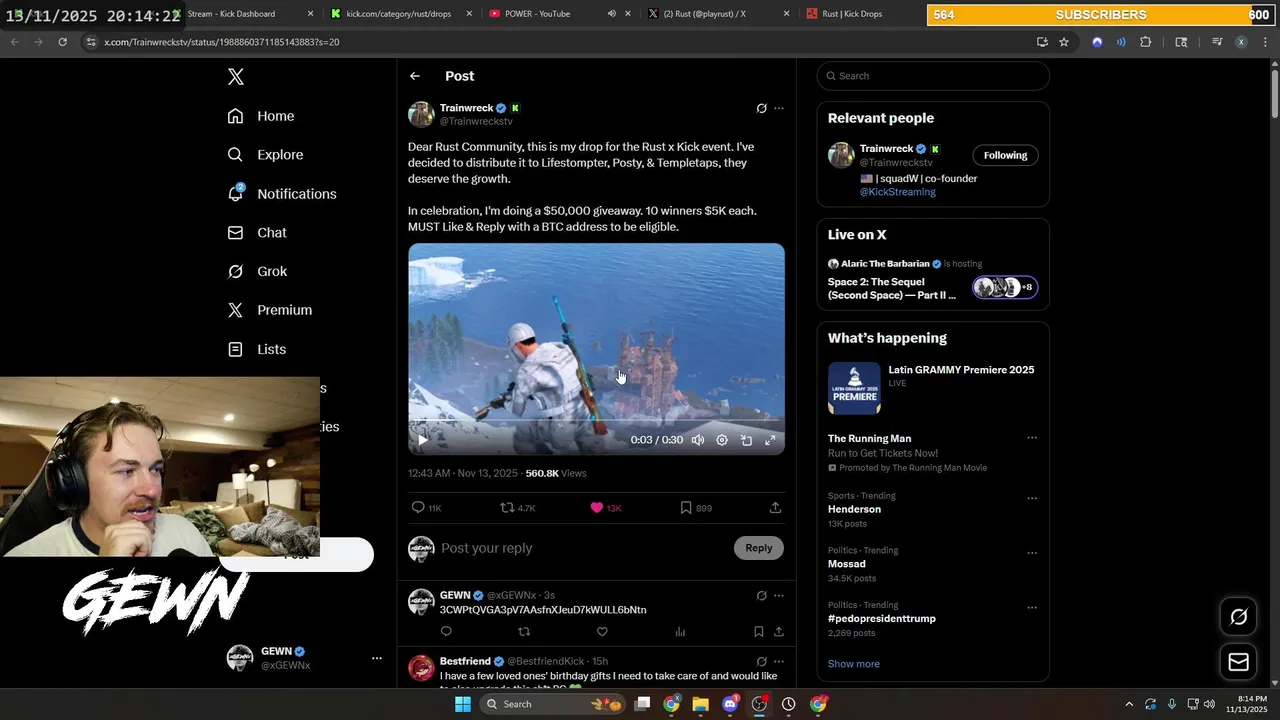The height and width of the screenshot is (720, 1280).
Task: Share the Trainwreck post
Action: 775,508
